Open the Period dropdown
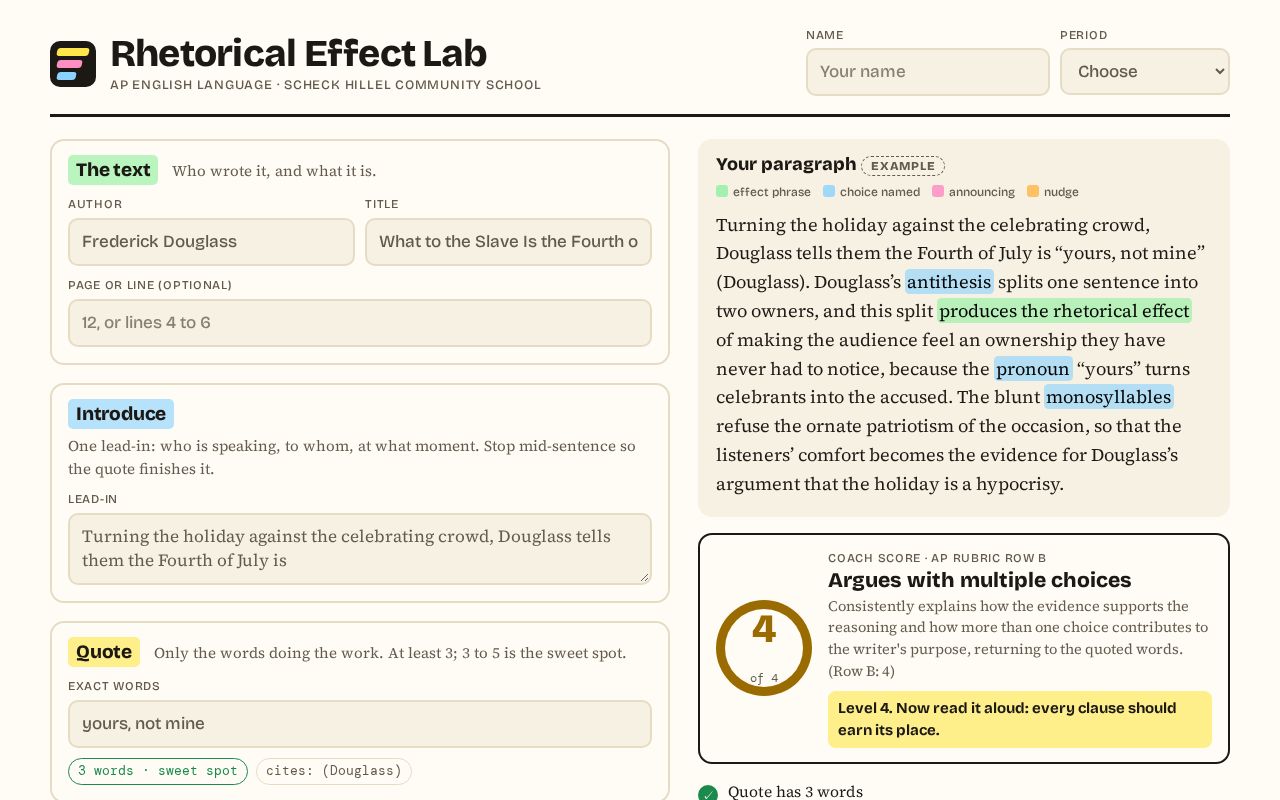Image resolution: width=1280 pixels, height=800 pixels. [1145, 72]
